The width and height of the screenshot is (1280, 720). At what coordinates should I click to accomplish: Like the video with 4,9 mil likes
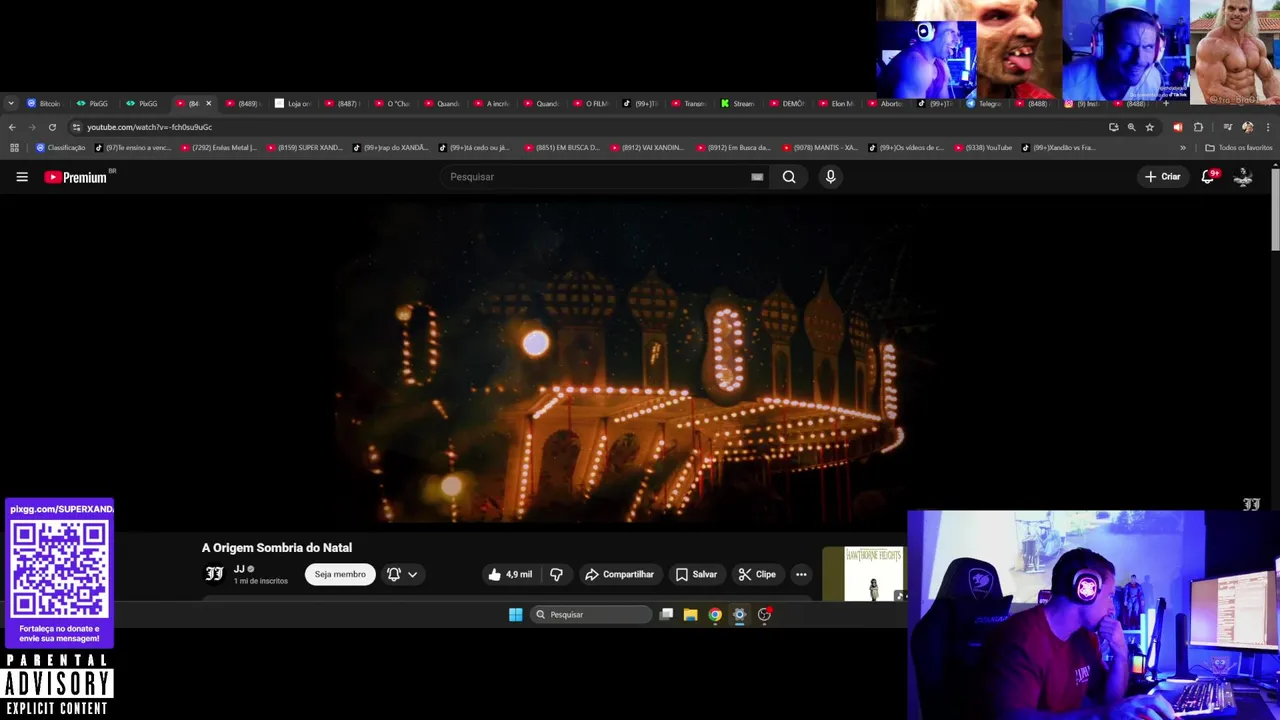(x=510, y=574)
